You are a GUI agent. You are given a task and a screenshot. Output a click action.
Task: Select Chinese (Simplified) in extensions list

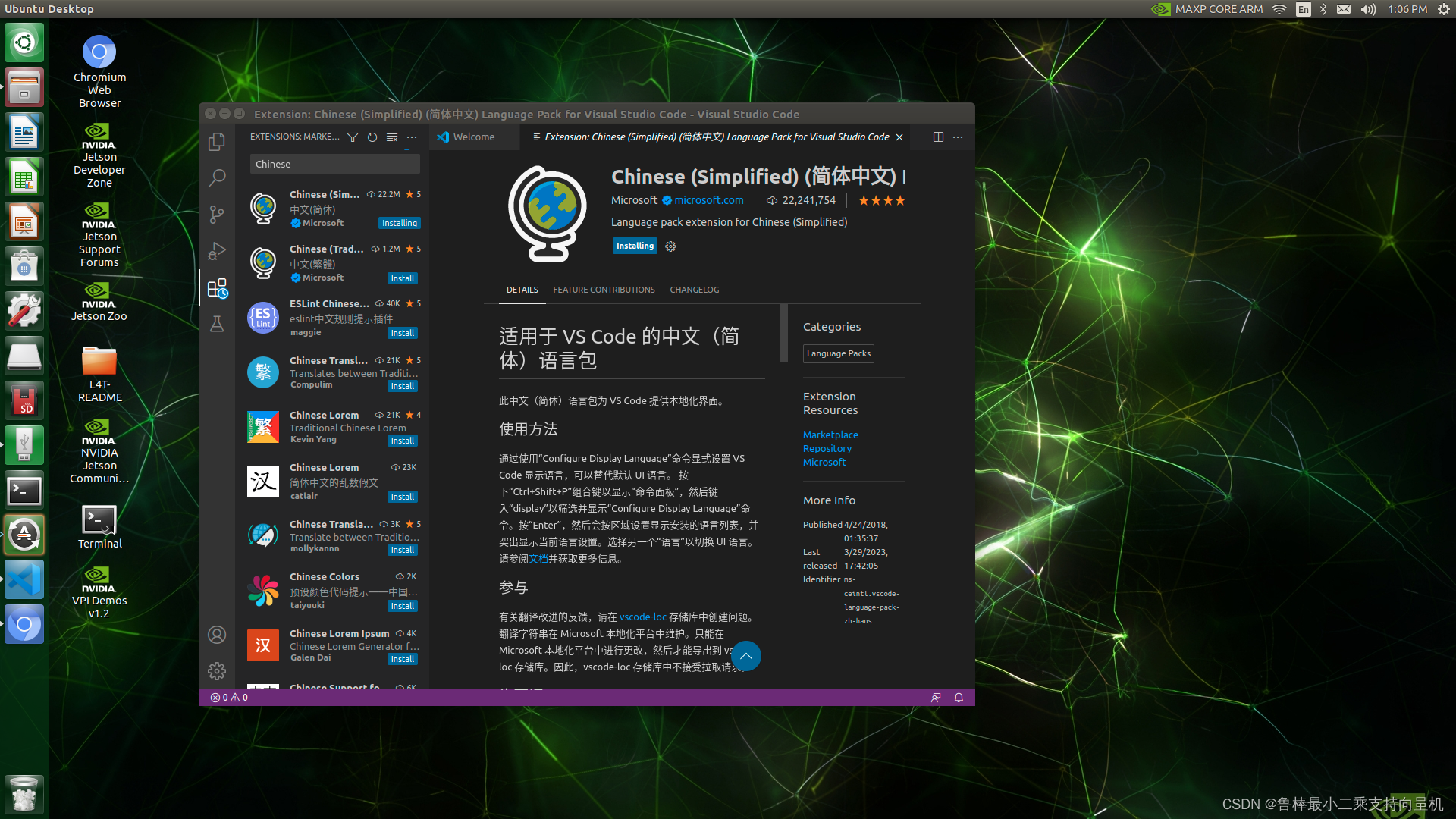[334, 209]
